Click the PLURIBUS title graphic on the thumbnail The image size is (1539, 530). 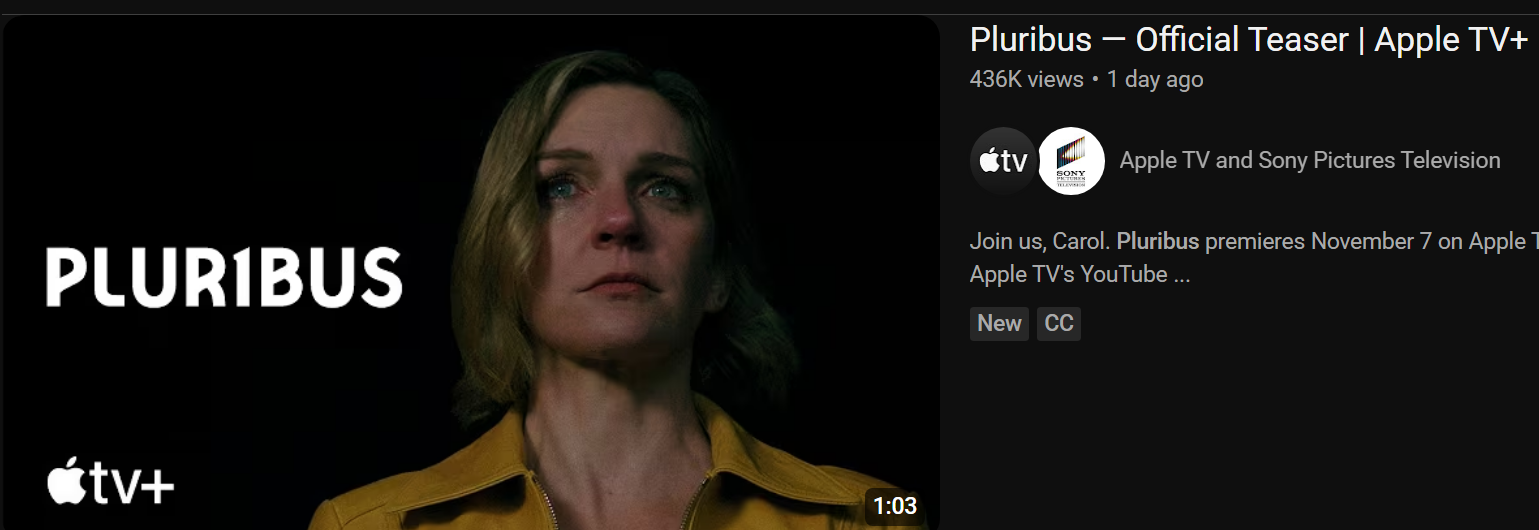point(224,277)
